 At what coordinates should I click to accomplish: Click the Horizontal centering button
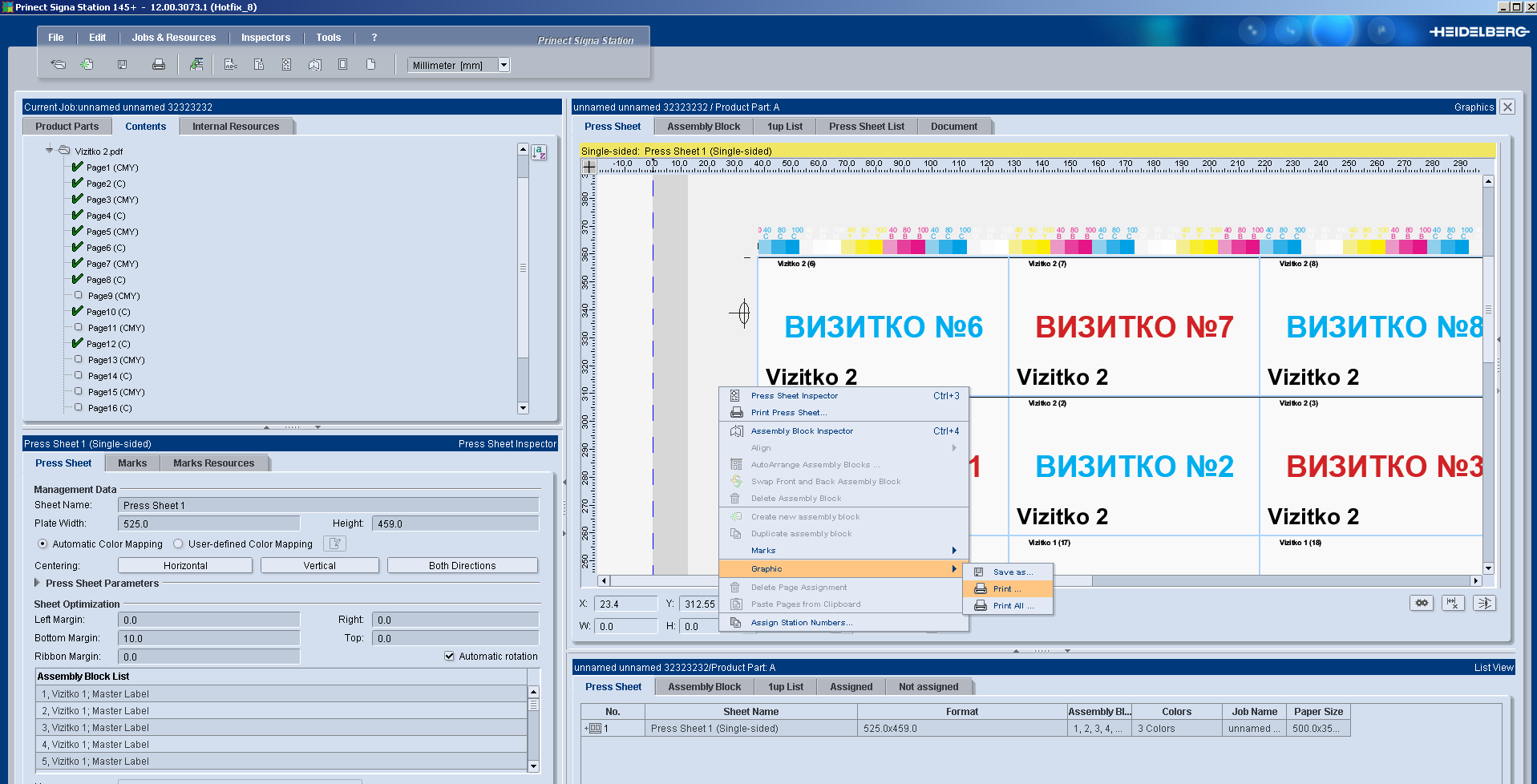point(185,565)
